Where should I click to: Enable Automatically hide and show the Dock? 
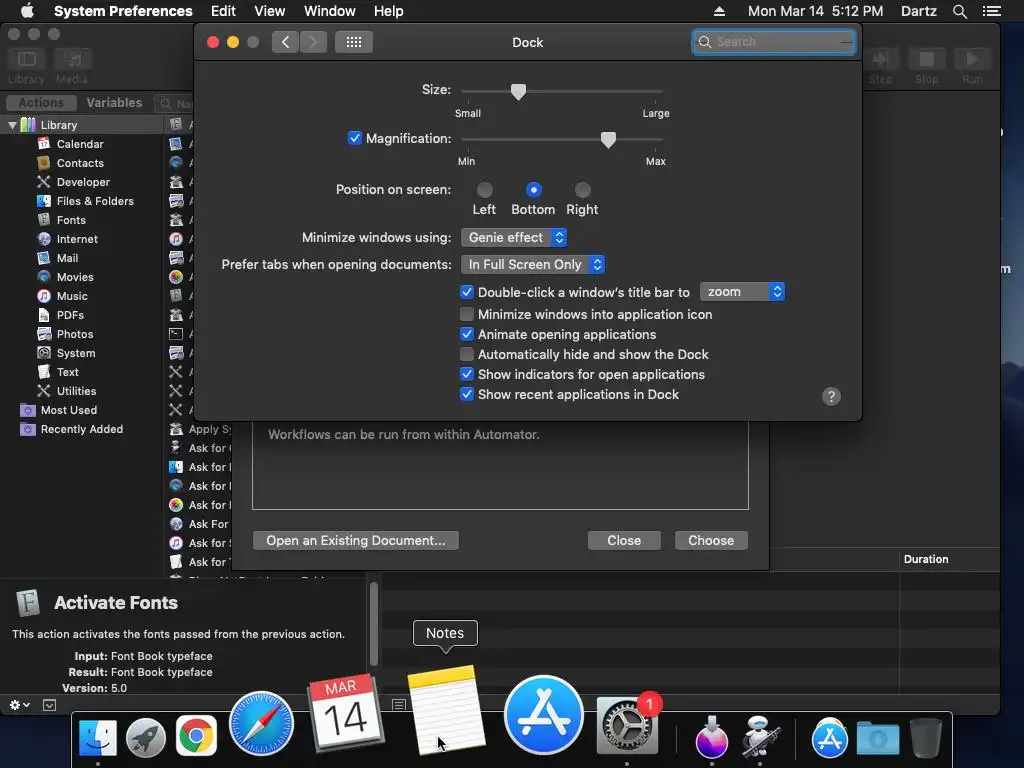point(466,354)
